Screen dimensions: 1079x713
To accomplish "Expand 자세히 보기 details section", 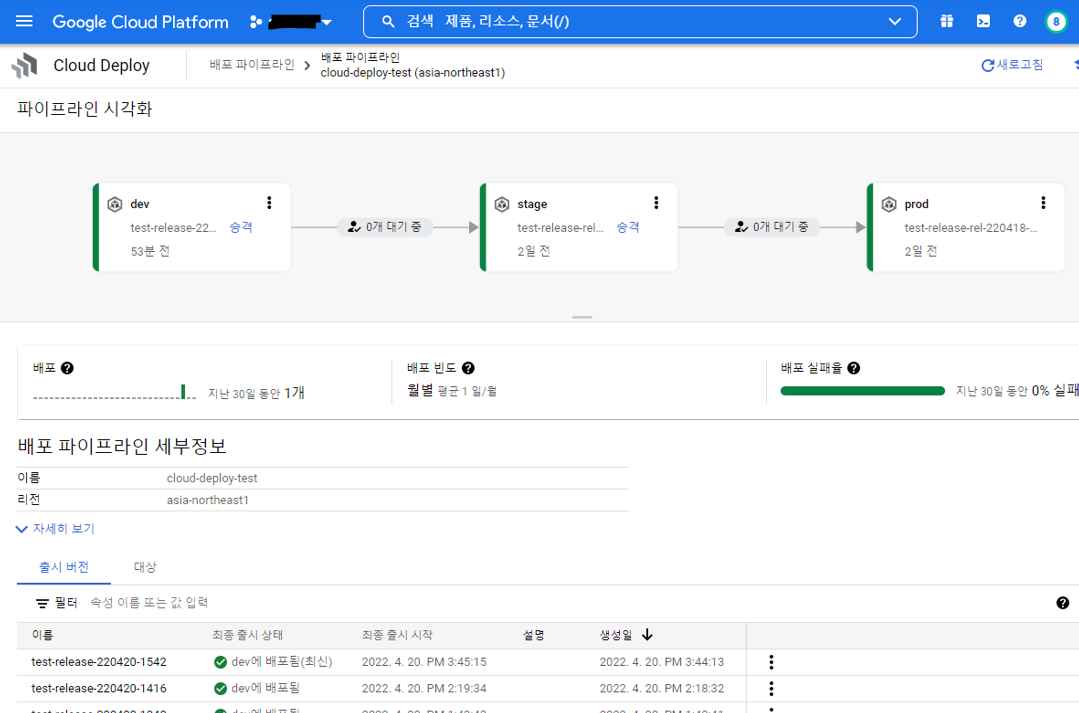I will [55, 529].
